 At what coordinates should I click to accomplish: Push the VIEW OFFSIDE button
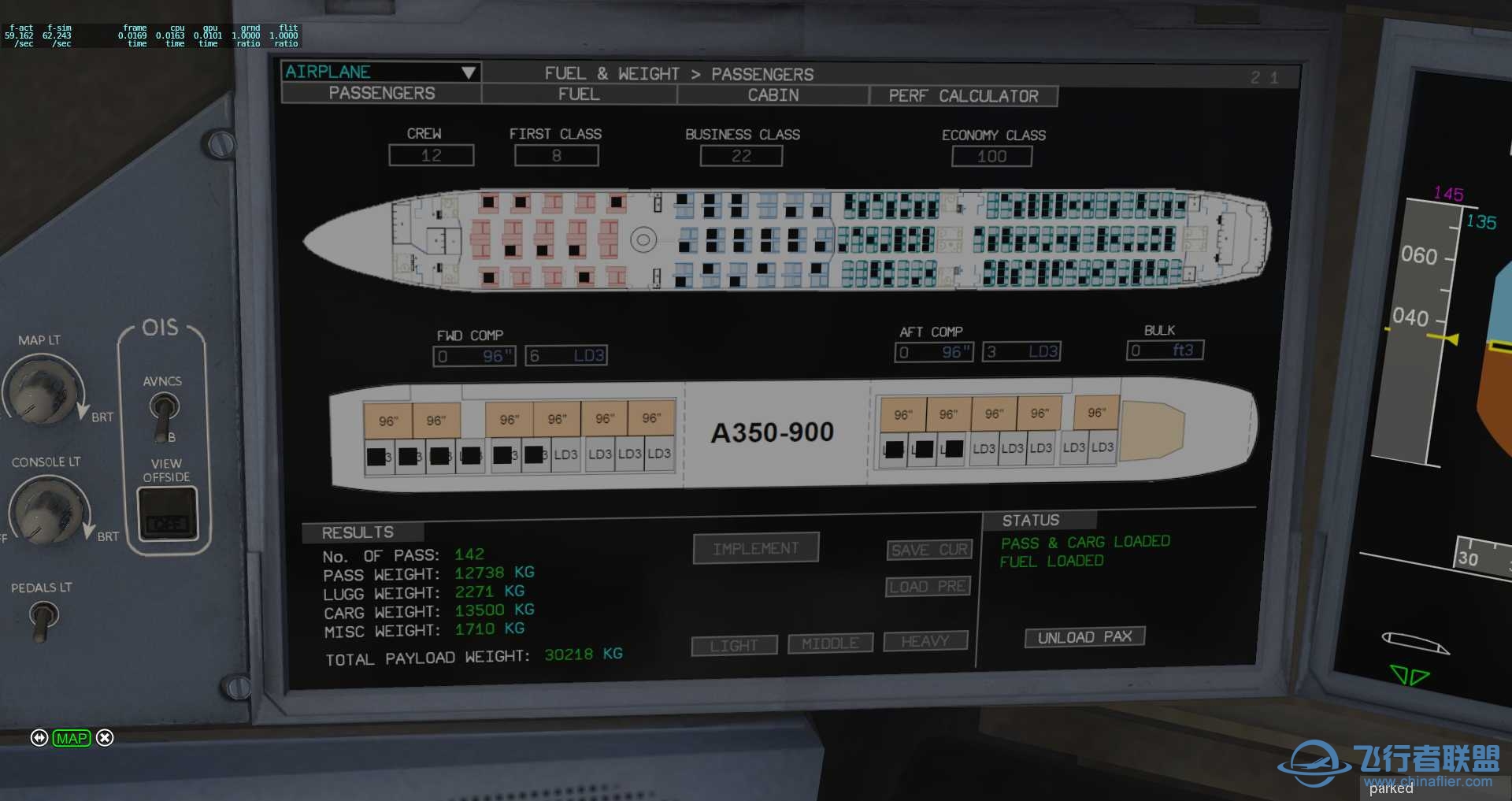coord(167,514)
